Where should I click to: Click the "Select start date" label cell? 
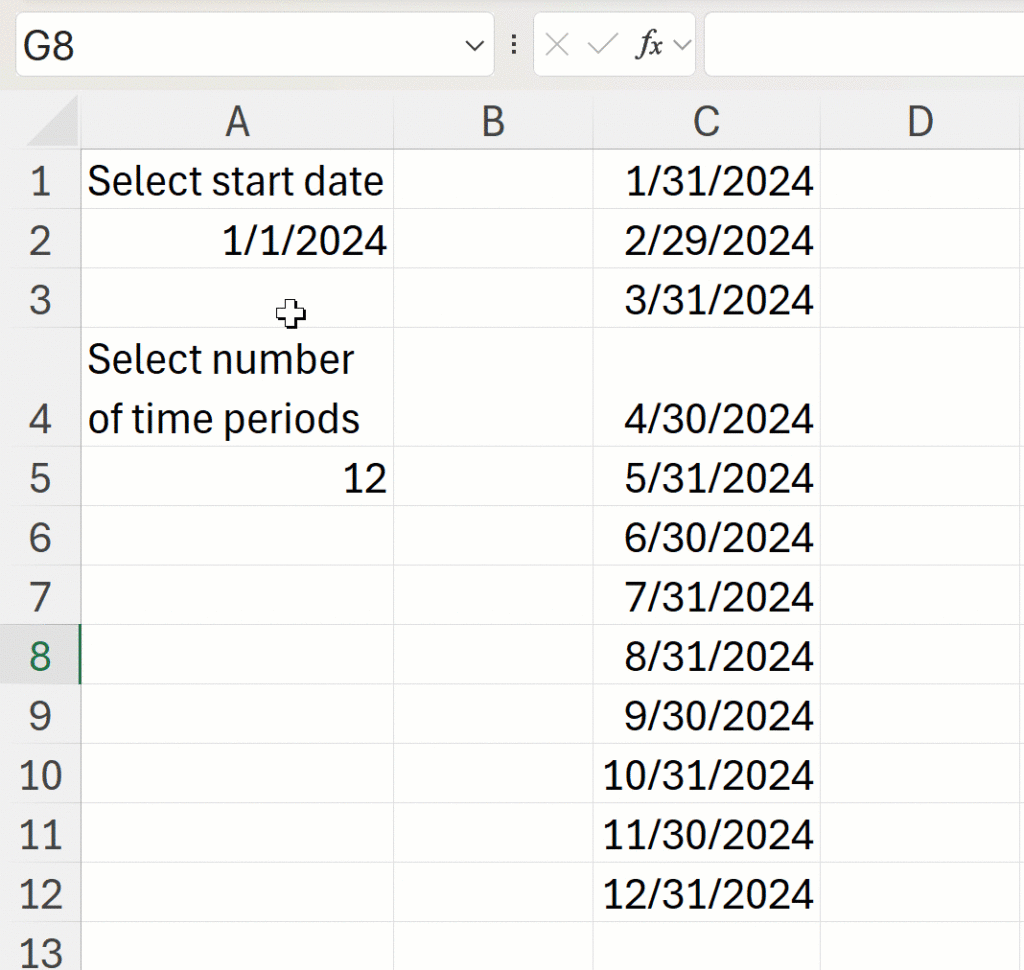[x=237, y=182]
